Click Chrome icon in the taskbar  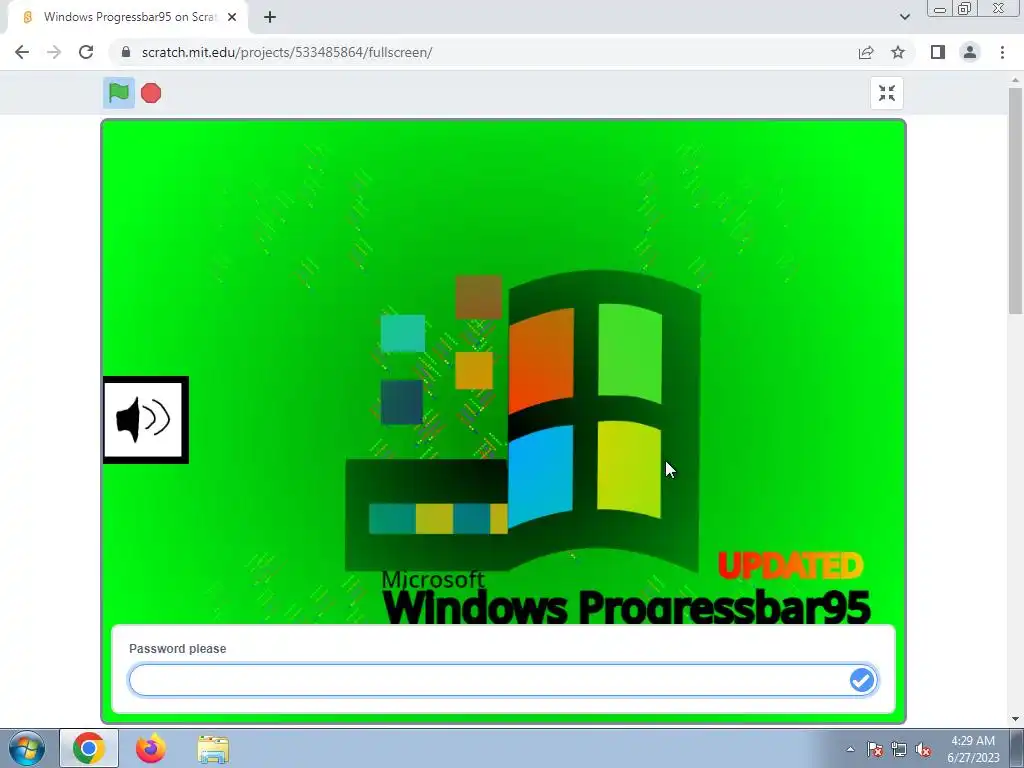tap(89, 749)
